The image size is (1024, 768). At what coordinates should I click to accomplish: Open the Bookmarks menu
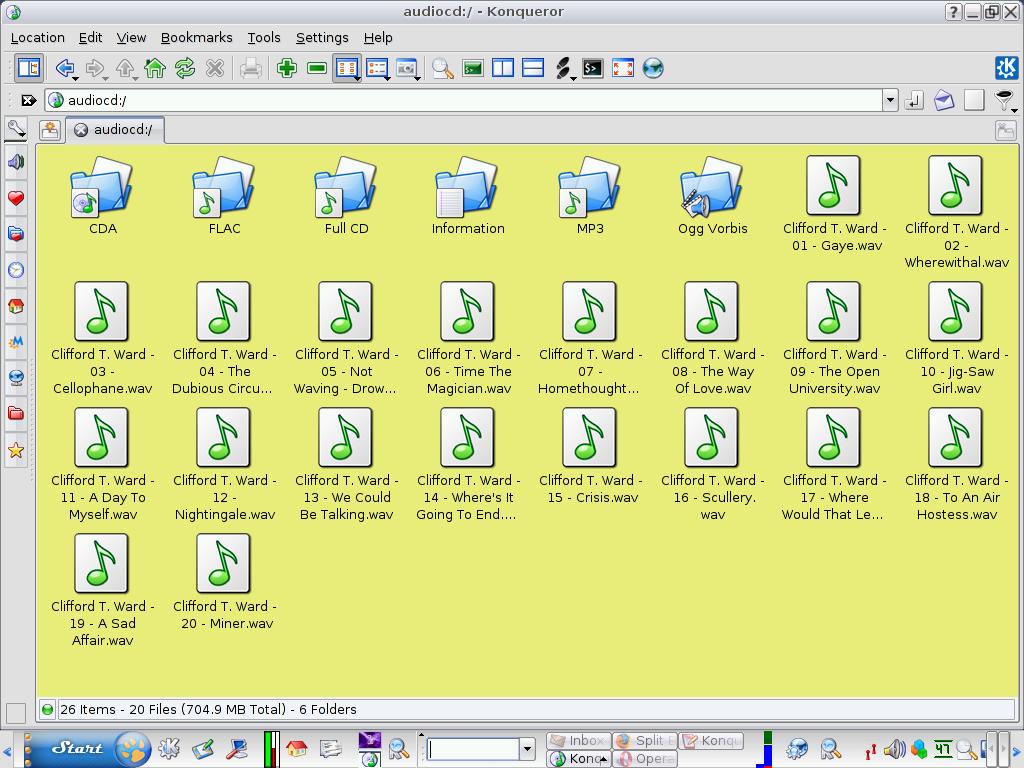(x=197, y=37)
